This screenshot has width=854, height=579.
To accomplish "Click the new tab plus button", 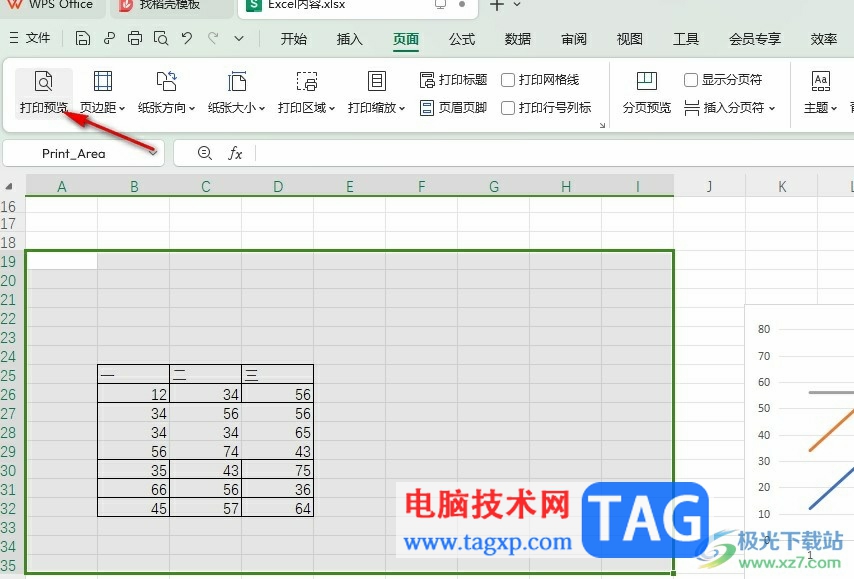I will [496, 5].
